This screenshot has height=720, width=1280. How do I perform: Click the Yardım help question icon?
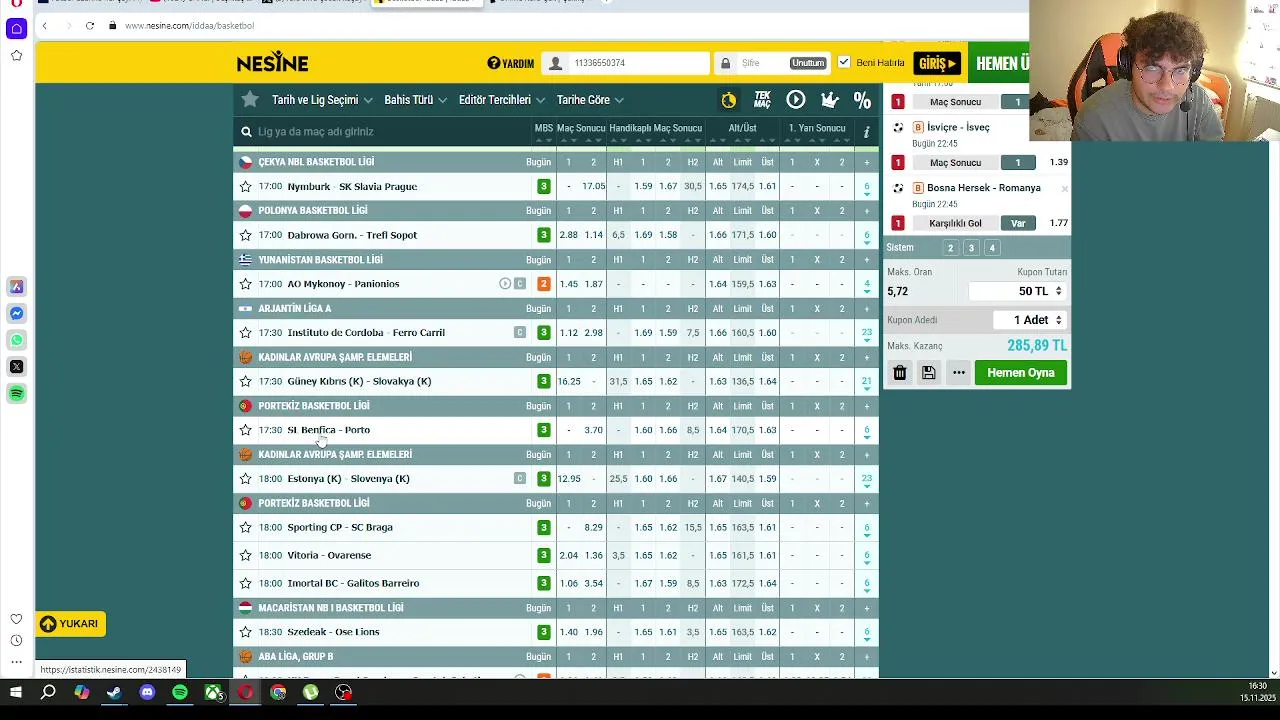[x=493, y=63]
